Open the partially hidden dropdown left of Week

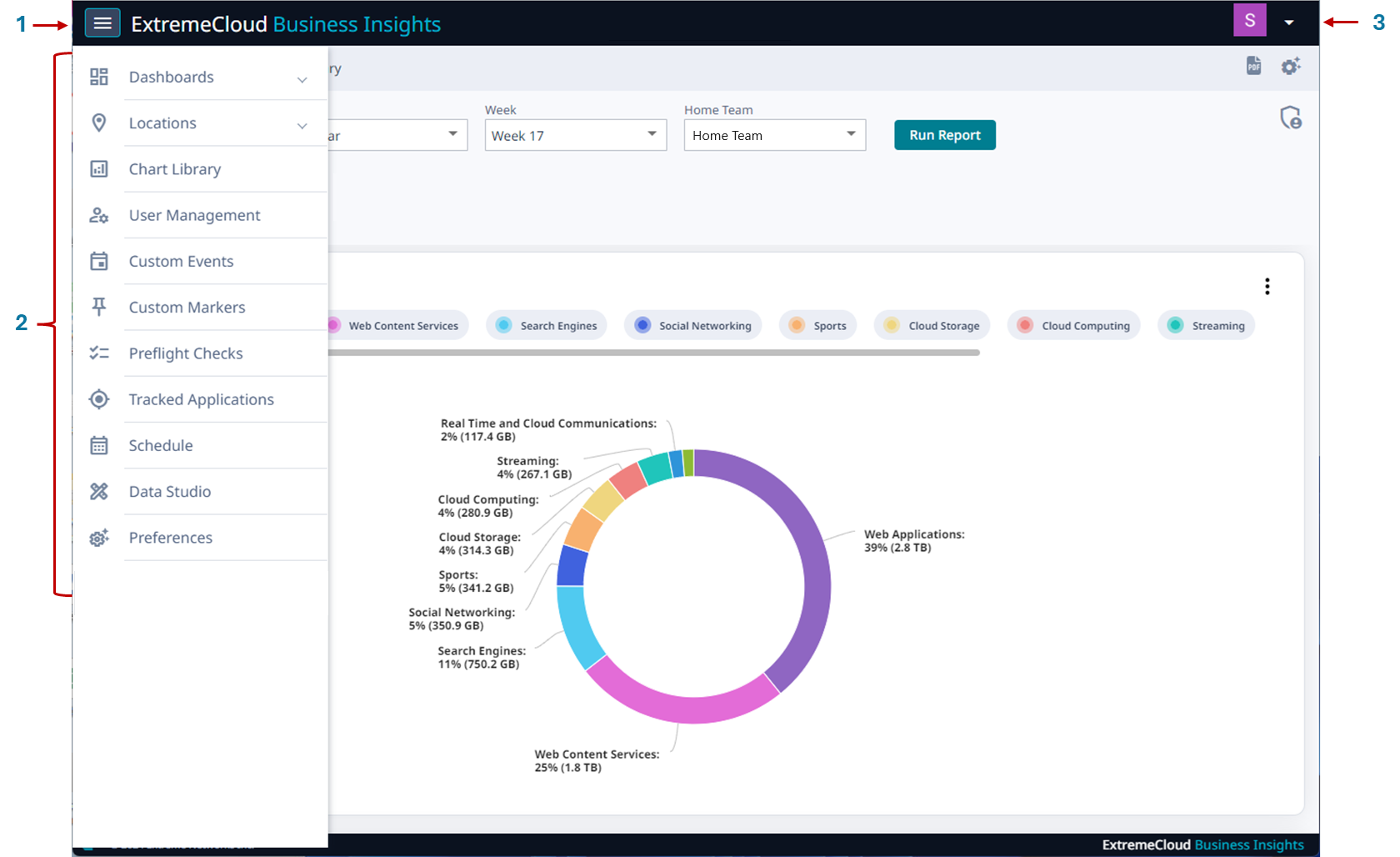pos(397,135)
